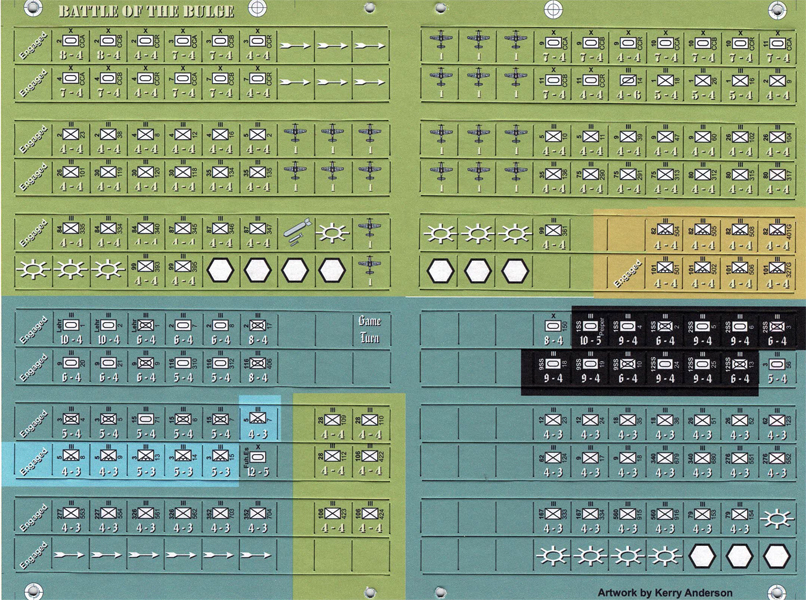Screen dimensions: 806x600
Task: Select the 62/123 infantry 4-3 counter
Action: 777,425
